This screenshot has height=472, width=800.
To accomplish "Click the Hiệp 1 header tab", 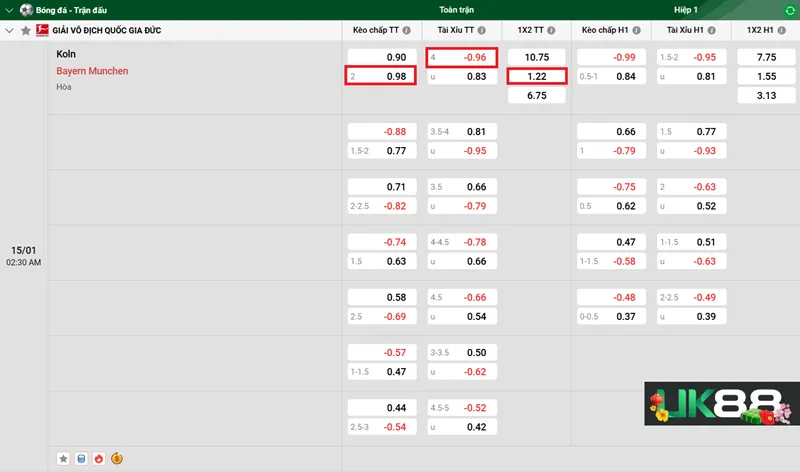I will 686,9.
